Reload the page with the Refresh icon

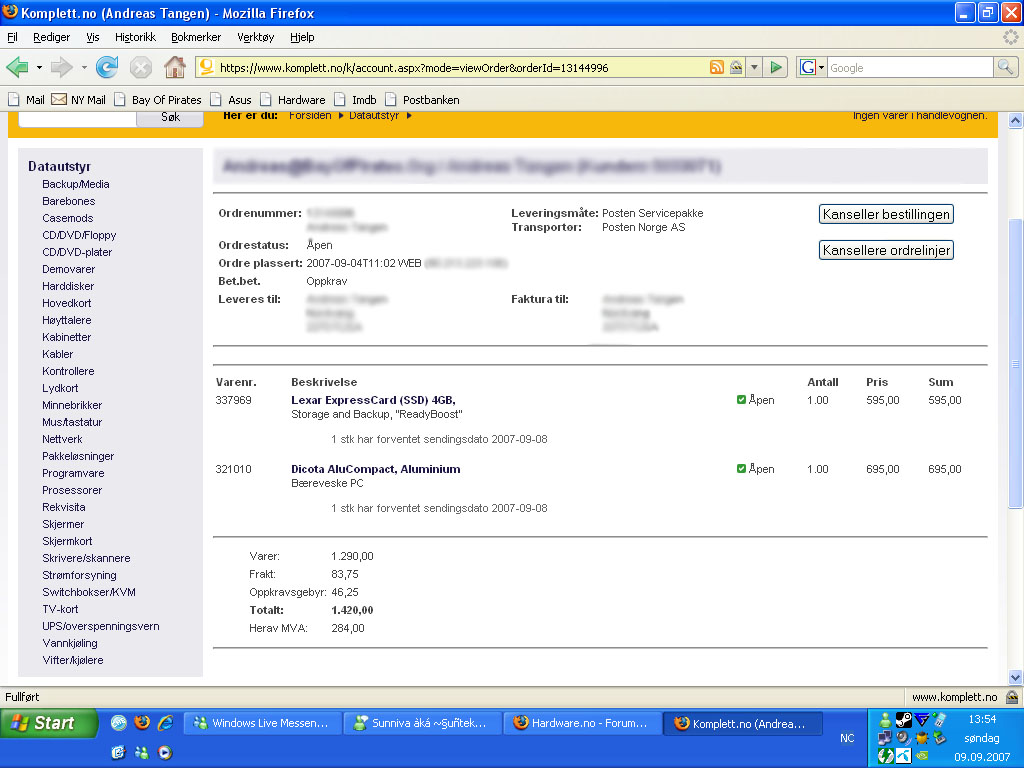tap(107, 67)
